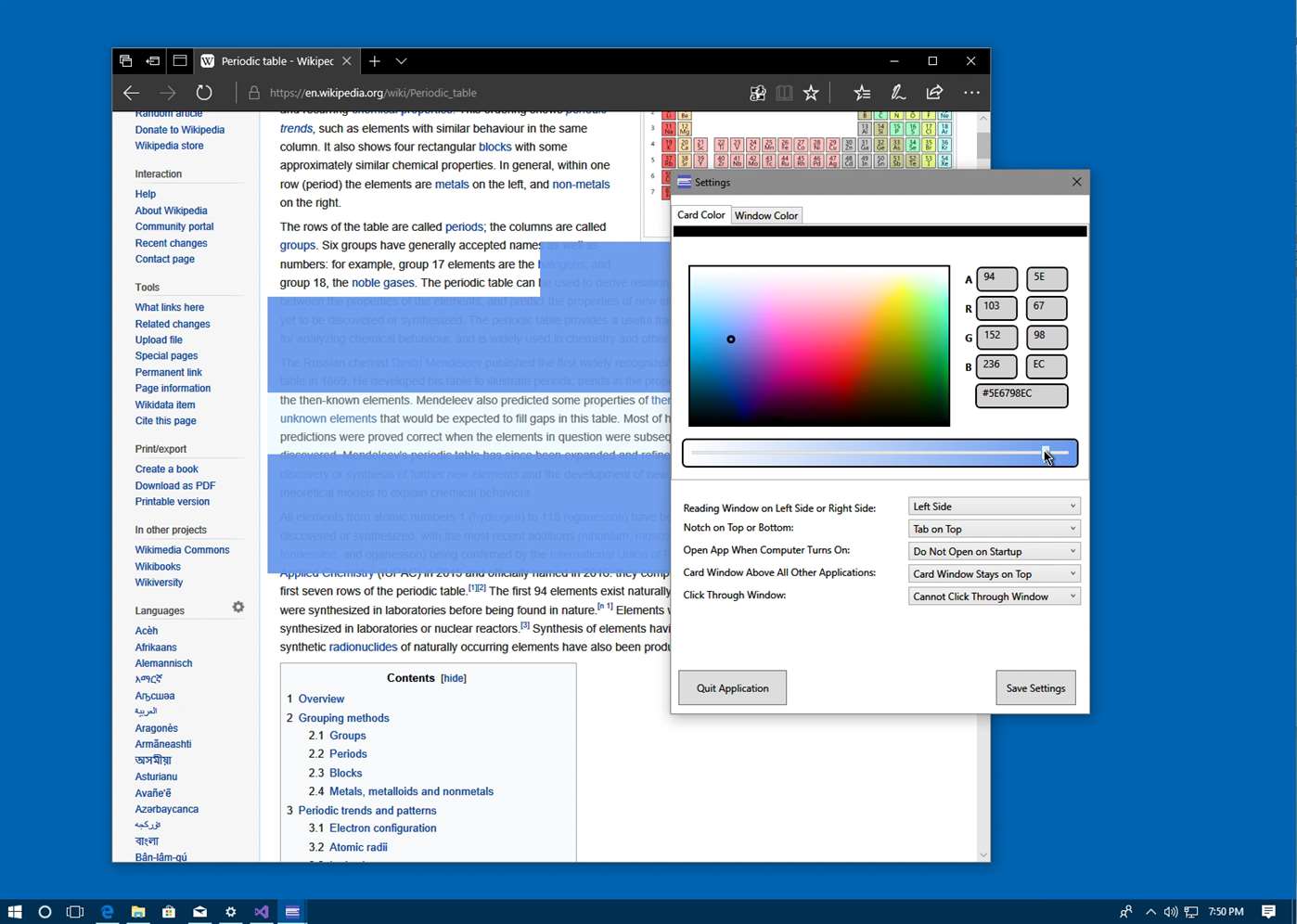Screen dimensions: 1297x924
Task: Open the Favorites hub in Edge
Action: (861, 92)
